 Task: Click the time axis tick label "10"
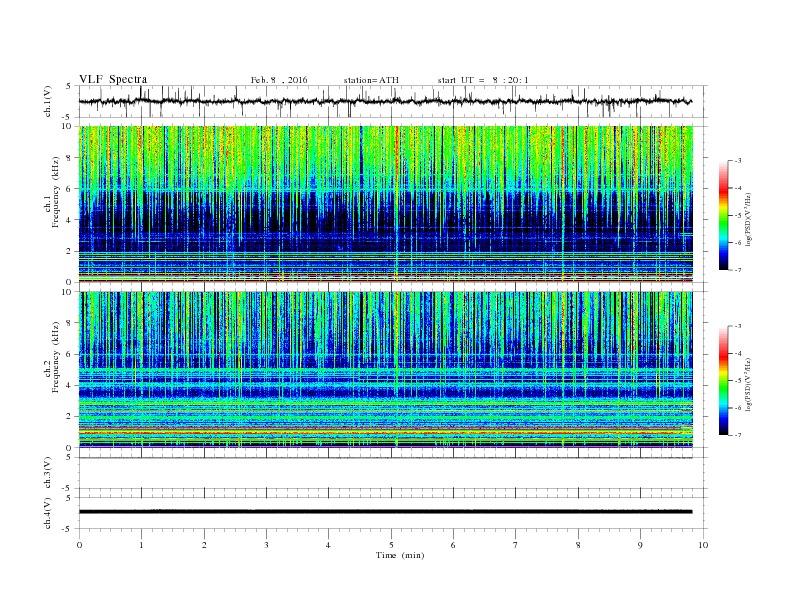(x=703, y=545)
